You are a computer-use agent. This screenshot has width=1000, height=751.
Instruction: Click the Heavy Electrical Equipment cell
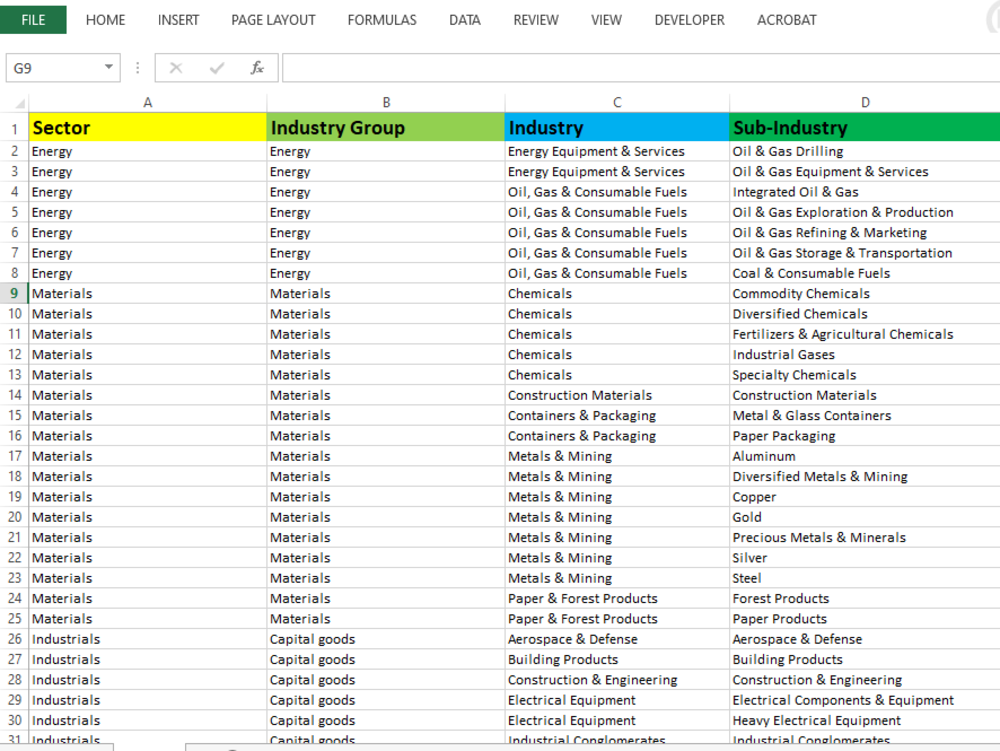click(865, 720)
